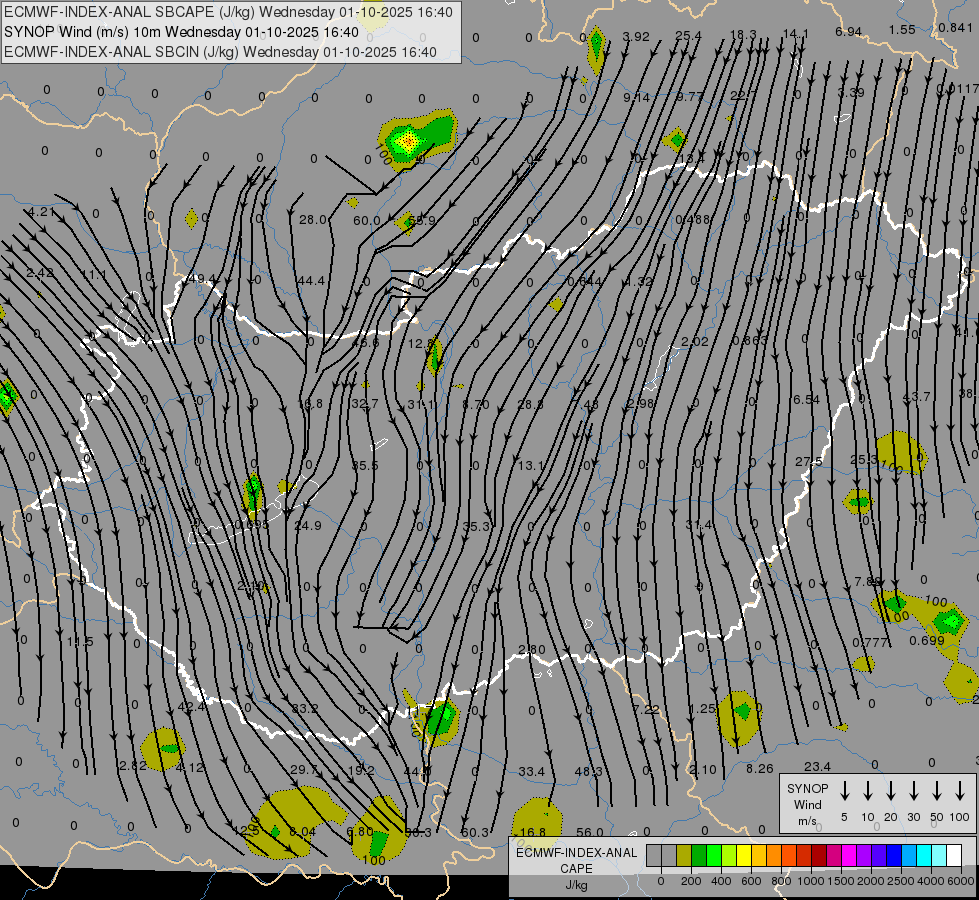979x900 pixels.
Task: Select the 20 m/s wind arrow symbol
Action: point(891,791)
